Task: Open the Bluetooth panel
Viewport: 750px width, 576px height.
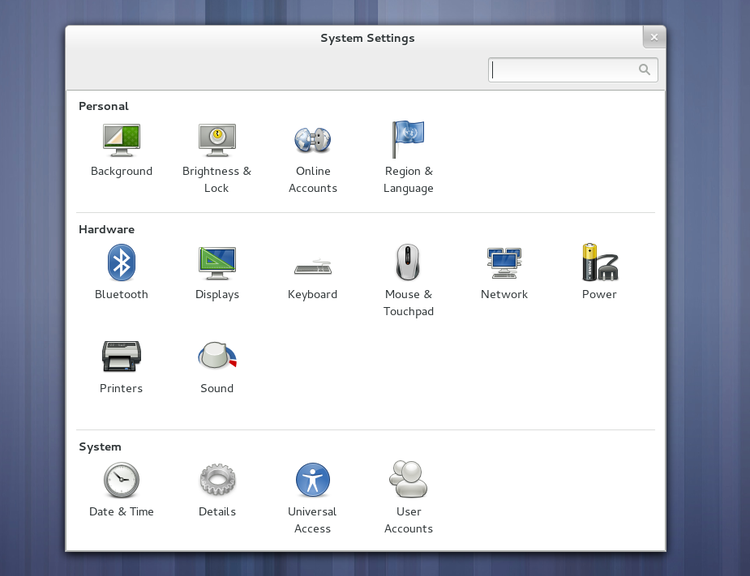Action: coord(121,264)
